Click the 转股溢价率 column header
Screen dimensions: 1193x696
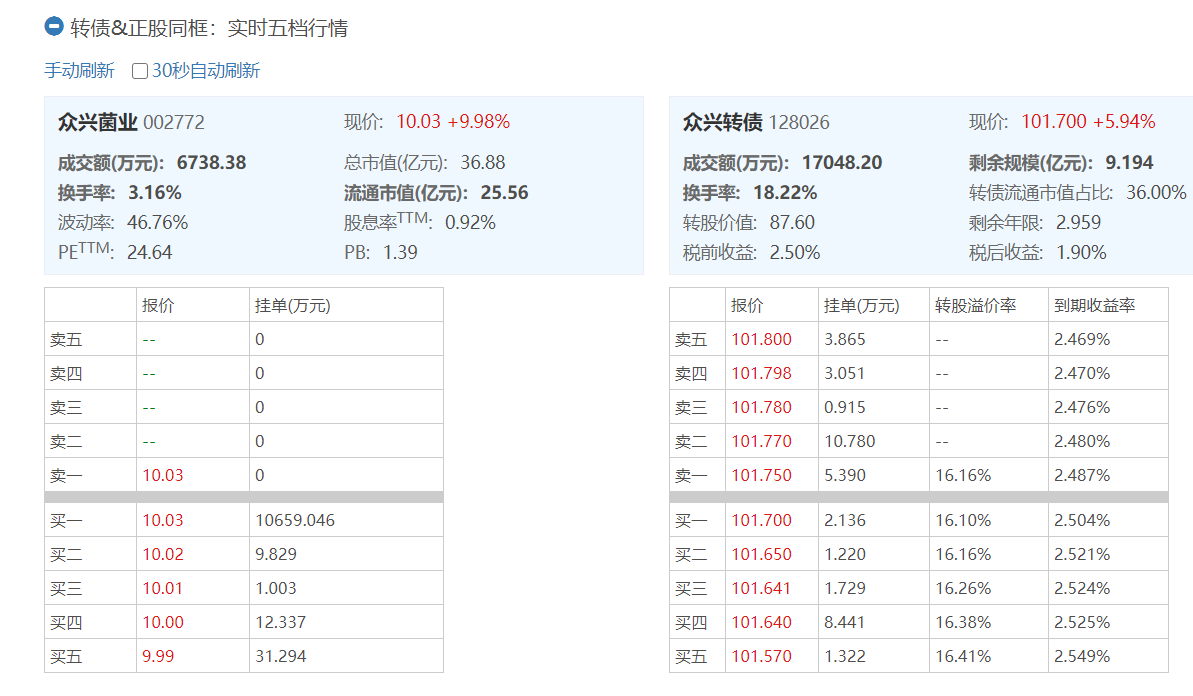click(975, 305)
